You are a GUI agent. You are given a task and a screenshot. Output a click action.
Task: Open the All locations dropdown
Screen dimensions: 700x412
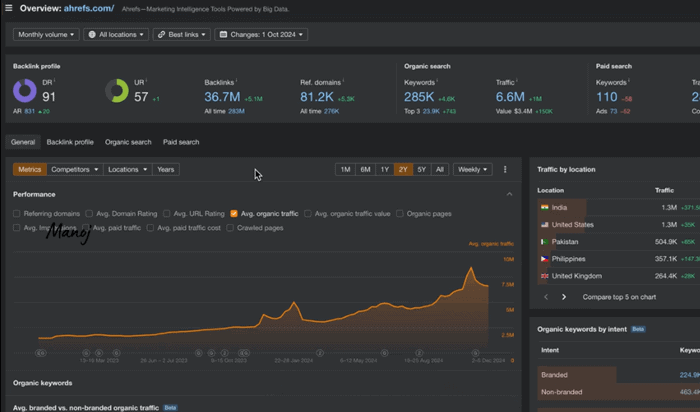tap(116, 34)
